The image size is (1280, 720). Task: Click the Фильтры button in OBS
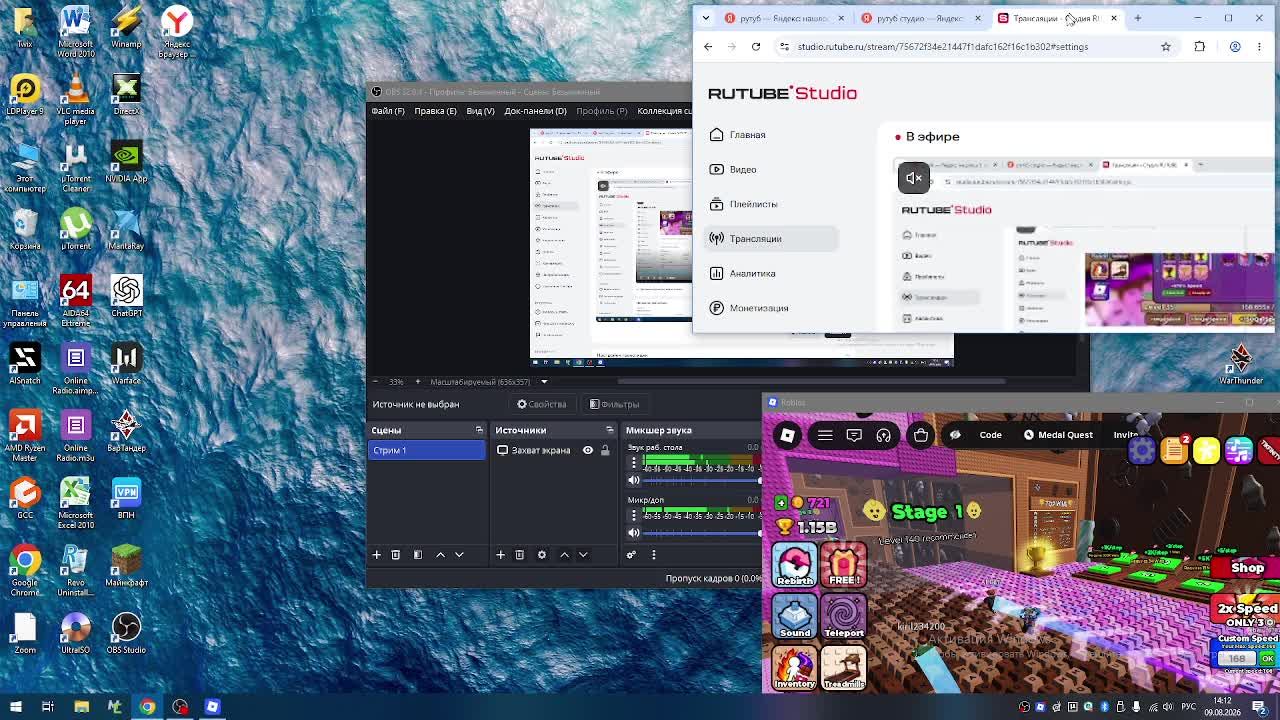point(614,404)
